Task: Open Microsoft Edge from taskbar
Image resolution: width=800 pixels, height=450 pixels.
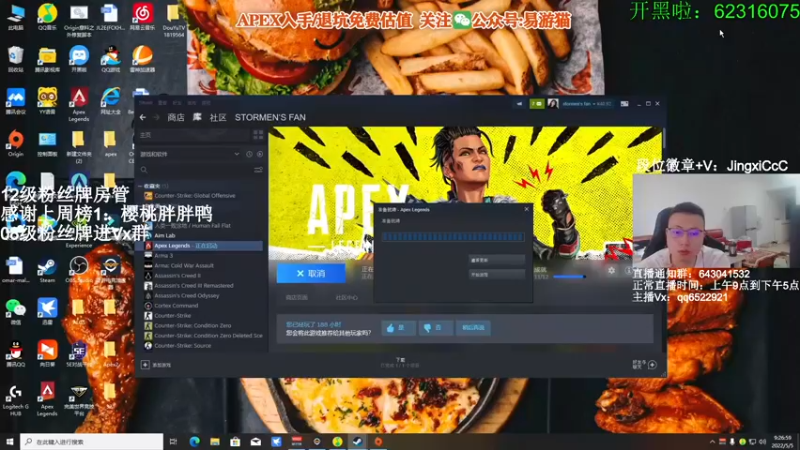Action: pos(194,442)
